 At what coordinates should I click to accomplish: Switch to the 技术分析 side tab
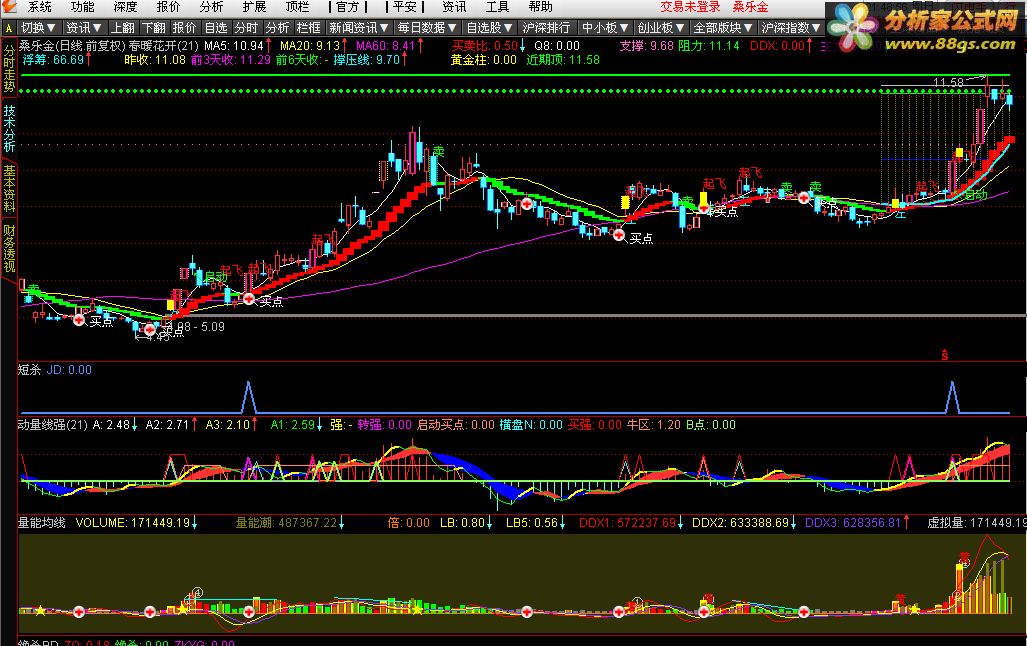click(9, 128)
